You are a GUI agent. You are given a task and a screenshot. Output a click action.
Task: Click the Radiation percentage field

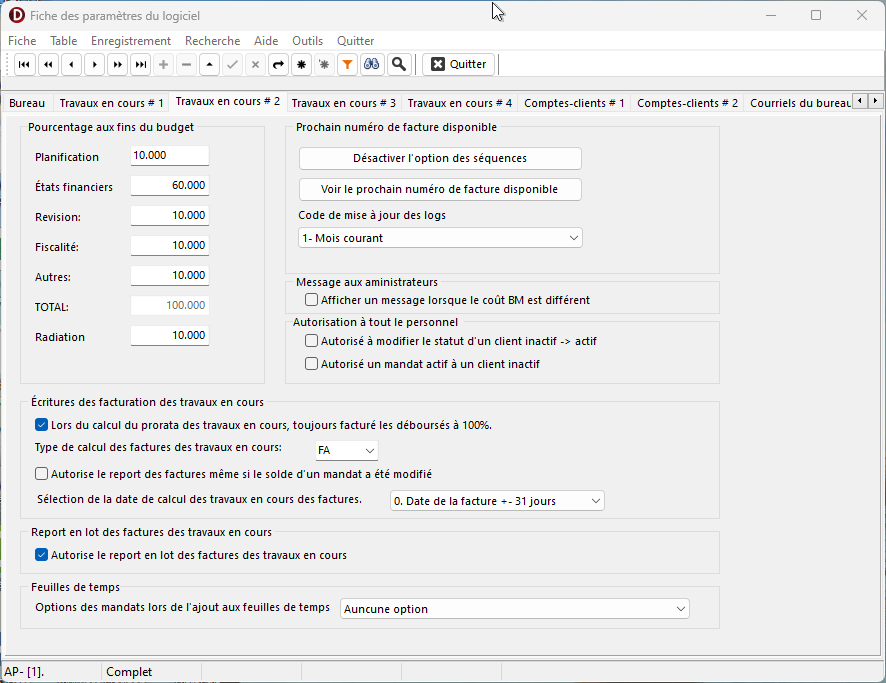(170, 335)
